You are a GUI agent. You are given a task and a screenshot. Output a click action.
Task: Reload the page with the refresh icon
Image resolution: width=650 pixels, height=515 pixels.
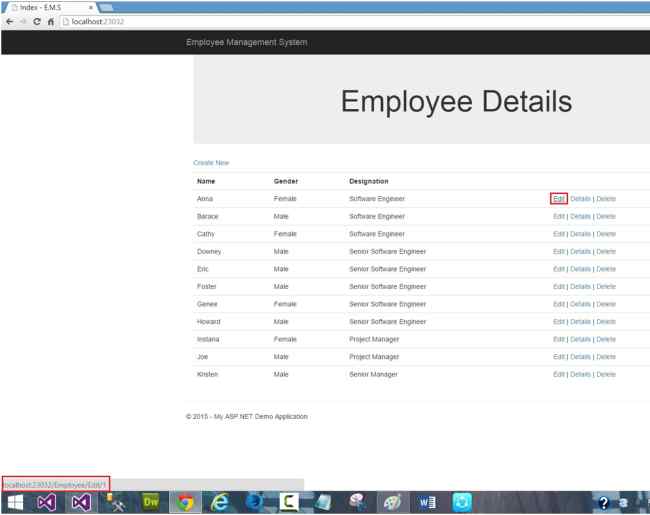(37, 22)
